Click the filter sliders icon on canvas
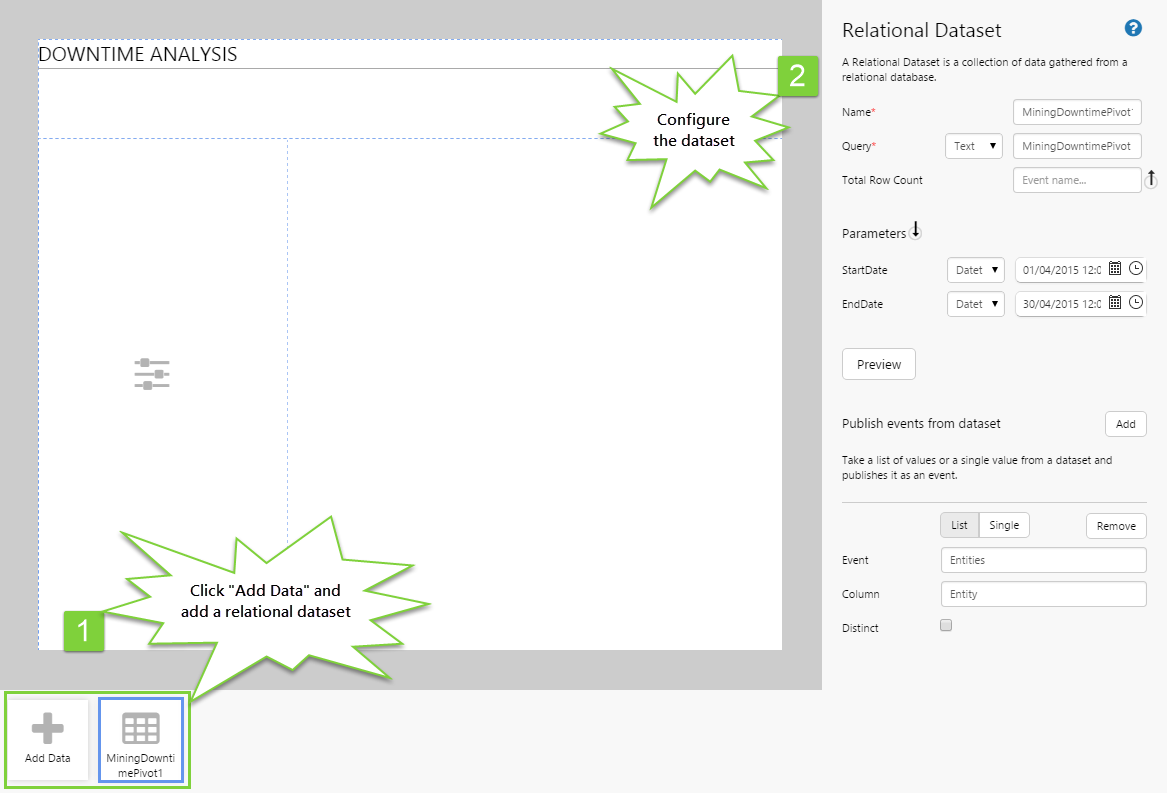Viewport: 1168px width, 794px height. 152,373
